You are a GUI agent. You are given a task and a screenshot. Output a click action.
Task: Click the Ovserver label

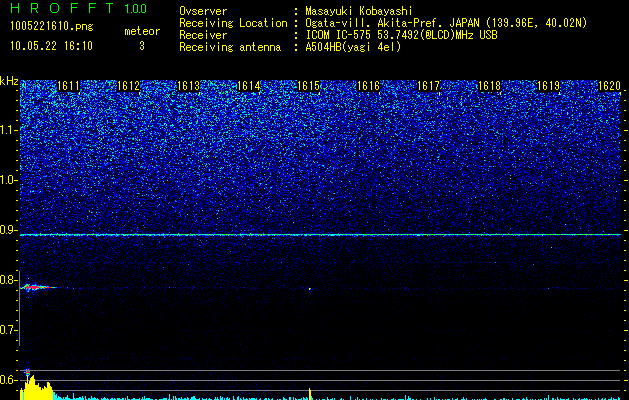pos(203,11)
